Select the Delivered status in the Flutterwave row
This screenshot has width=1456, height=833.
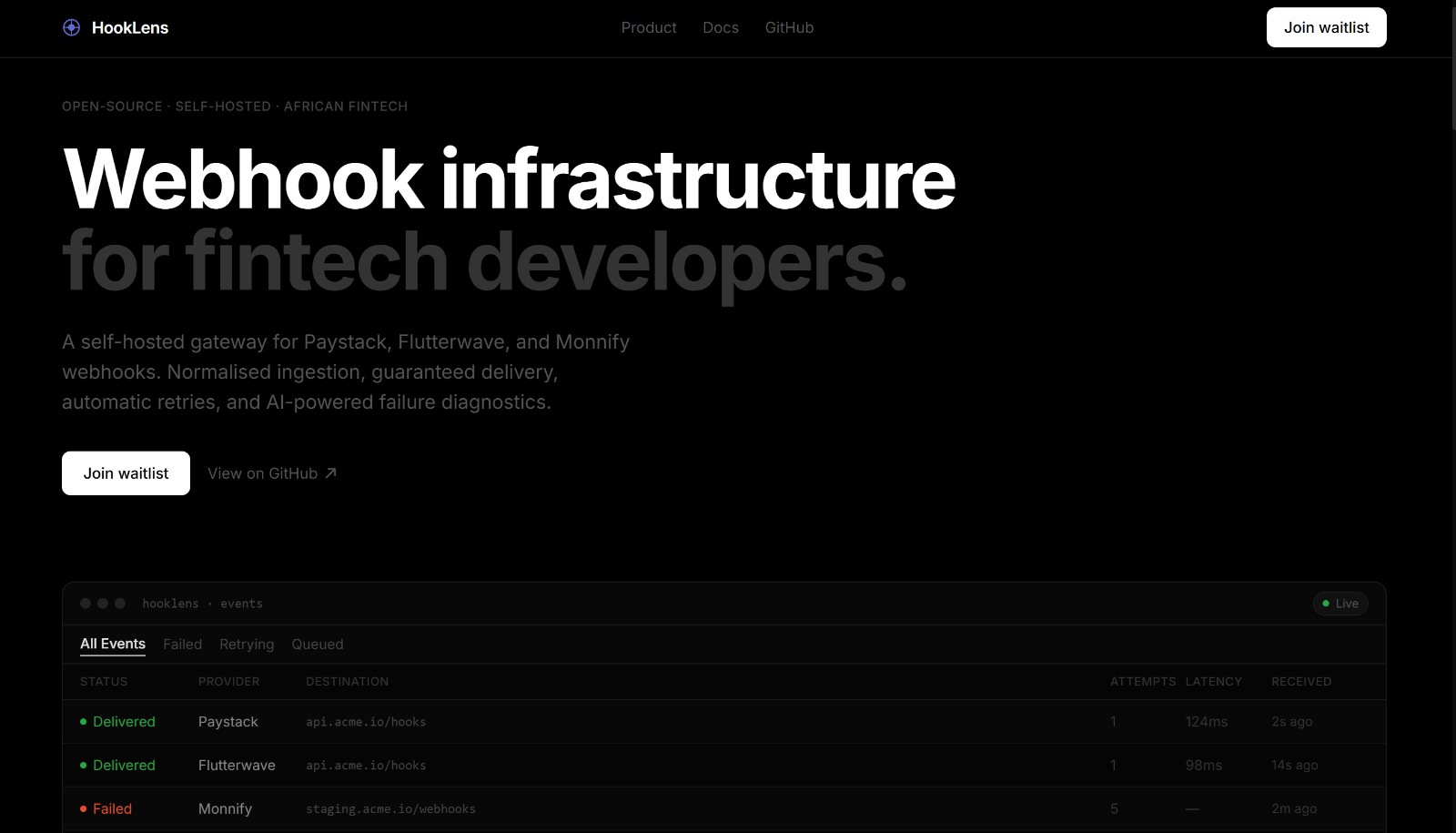pyautogui.click(x=117, y=766)
